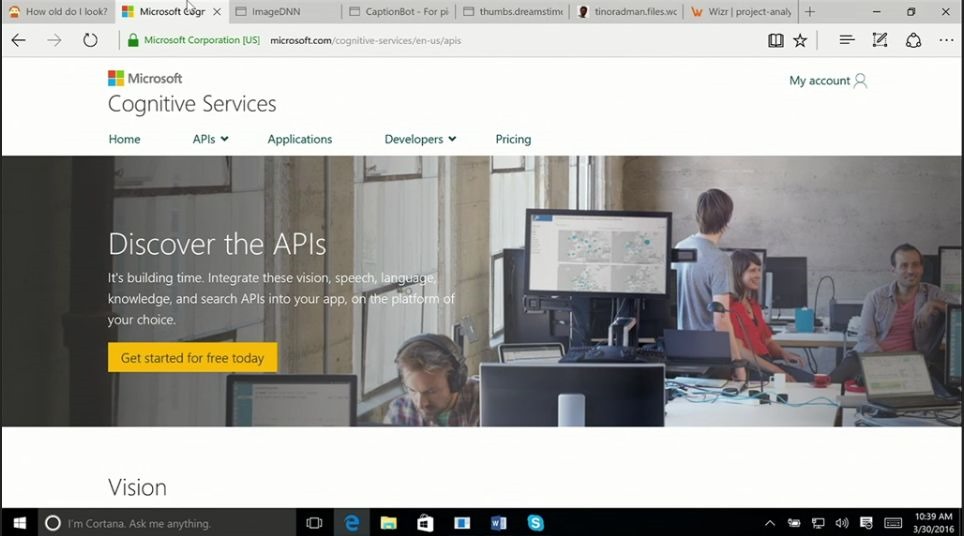Screen dimensions: 964x536
Task: Click the battery tray icon
Action: 794,523
